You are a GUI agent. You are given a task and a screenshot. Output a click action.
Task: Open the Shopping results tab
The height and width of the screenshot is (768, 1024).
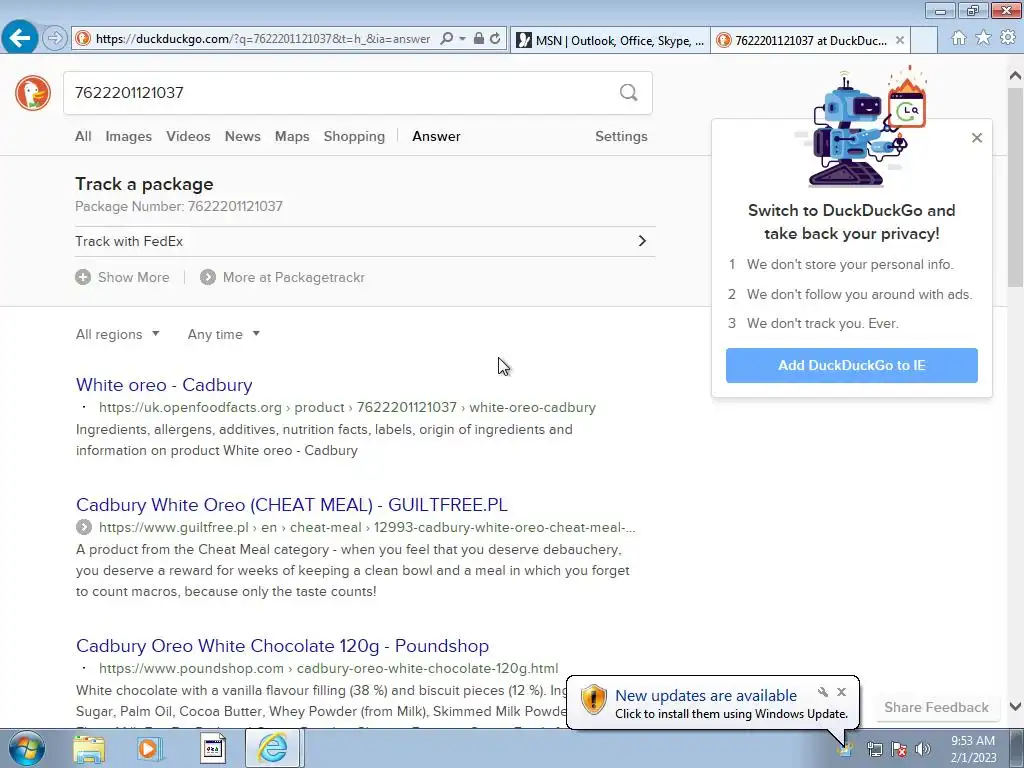354,136
